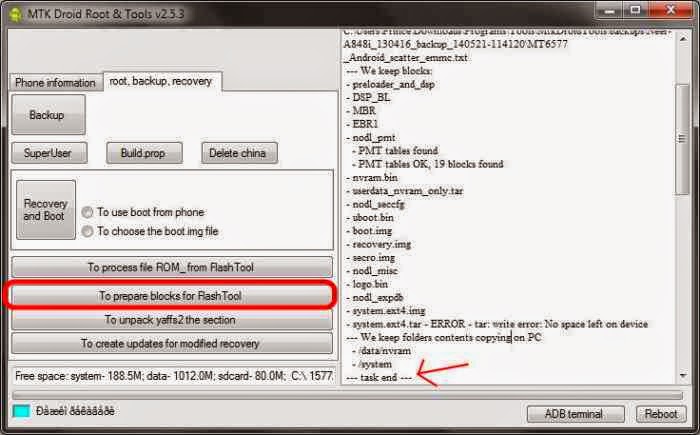The width and height of the screenshot is (700, 435).
Task: Click the log scrollbar thumb
Action: 683,139
